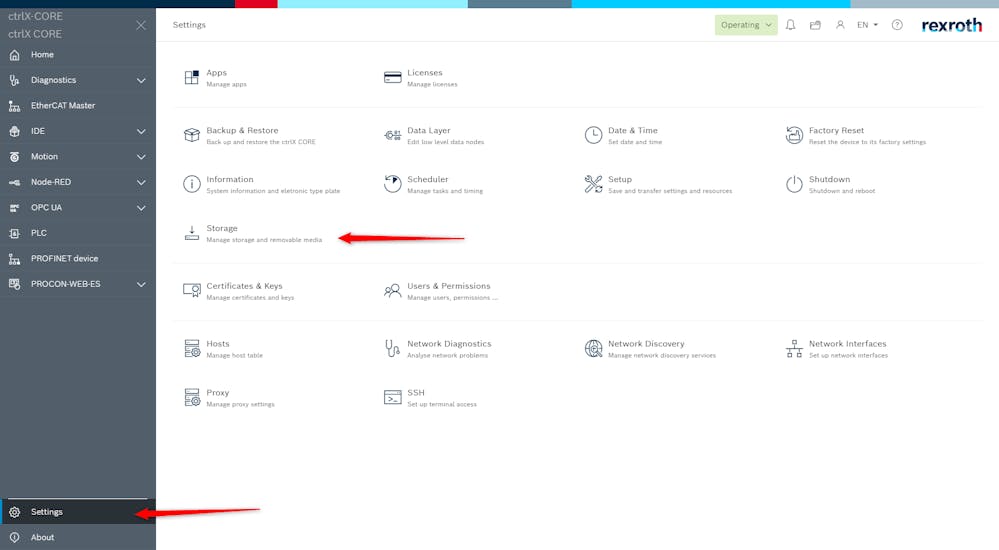Viewport: 999px width, 550px height.
Task: Click the IDE sidebar icon
Action: pyautogui.click(x=14, y=131)
